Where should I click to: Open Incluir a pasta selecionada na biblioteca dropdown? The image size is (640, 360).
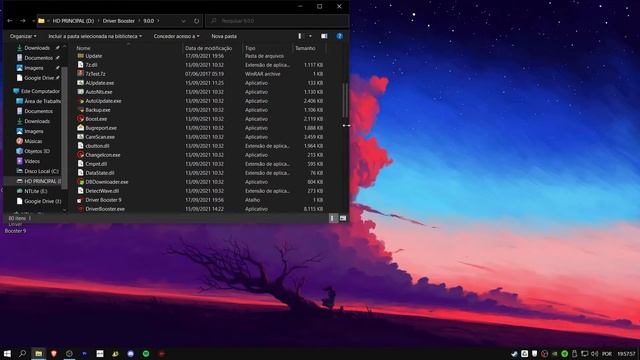coord(95,36)
